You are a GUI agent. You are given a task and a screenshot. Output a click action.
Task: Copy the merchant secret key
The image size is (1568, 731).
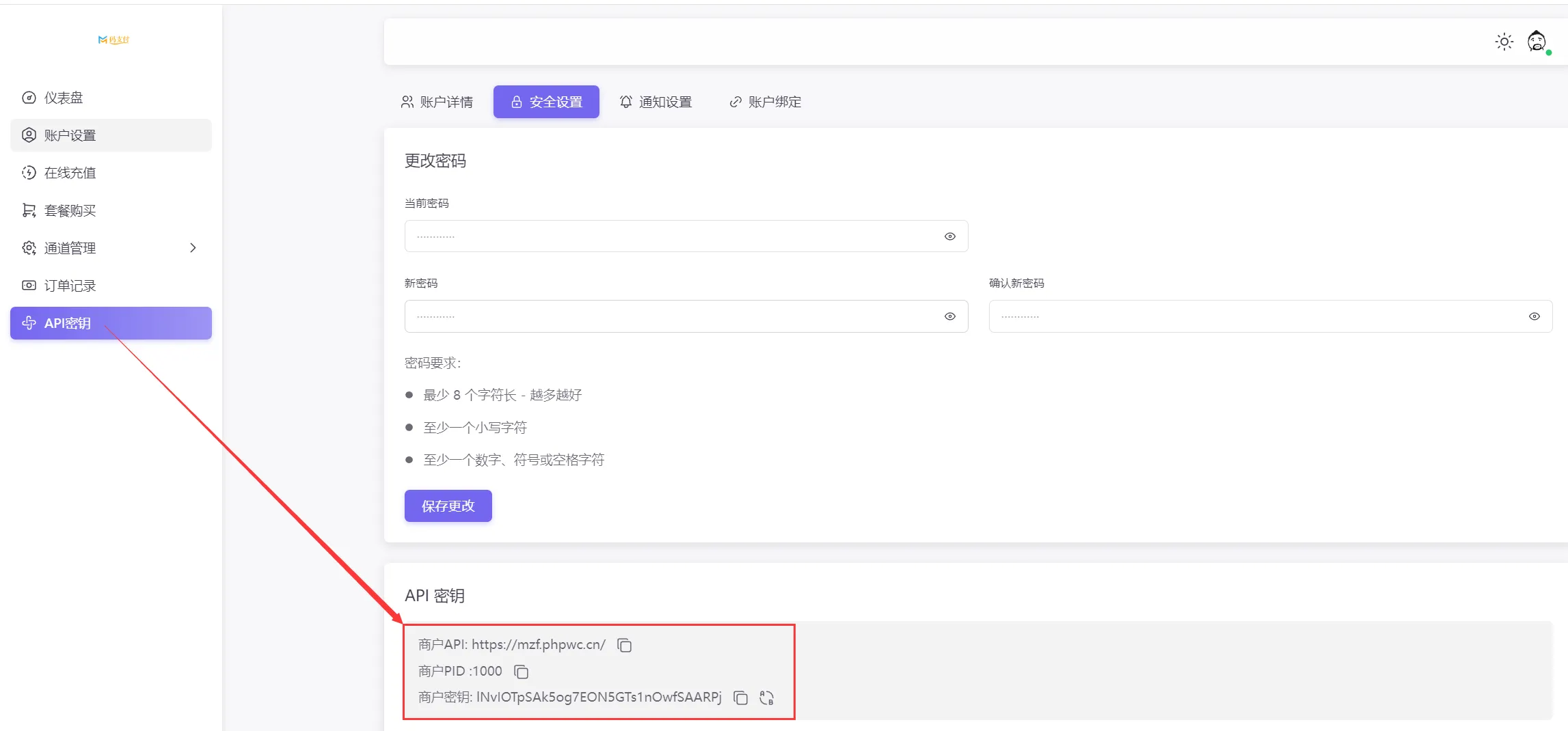(740, 698)
